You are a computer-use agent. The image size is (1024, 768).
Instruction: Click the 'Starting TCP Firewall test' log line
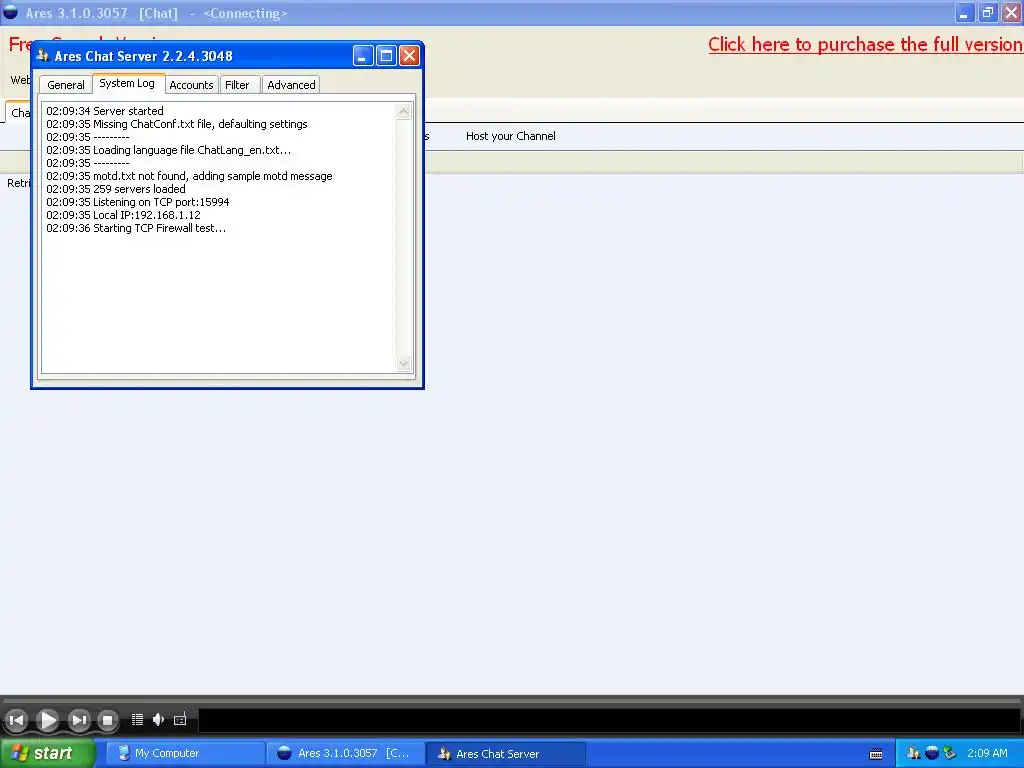(x=136, y=229)
